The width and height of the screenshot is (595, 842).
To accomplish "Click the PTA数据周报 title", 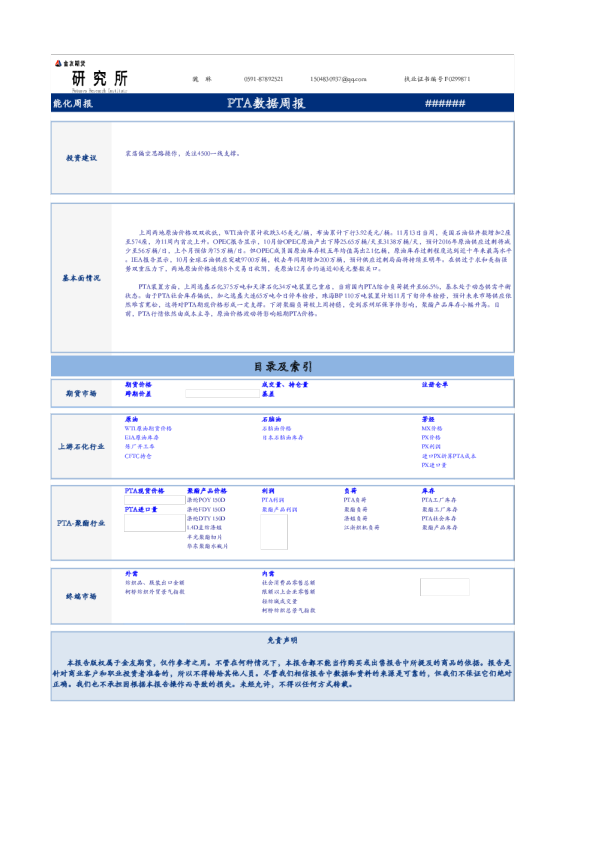I will [x=266, y=103].
